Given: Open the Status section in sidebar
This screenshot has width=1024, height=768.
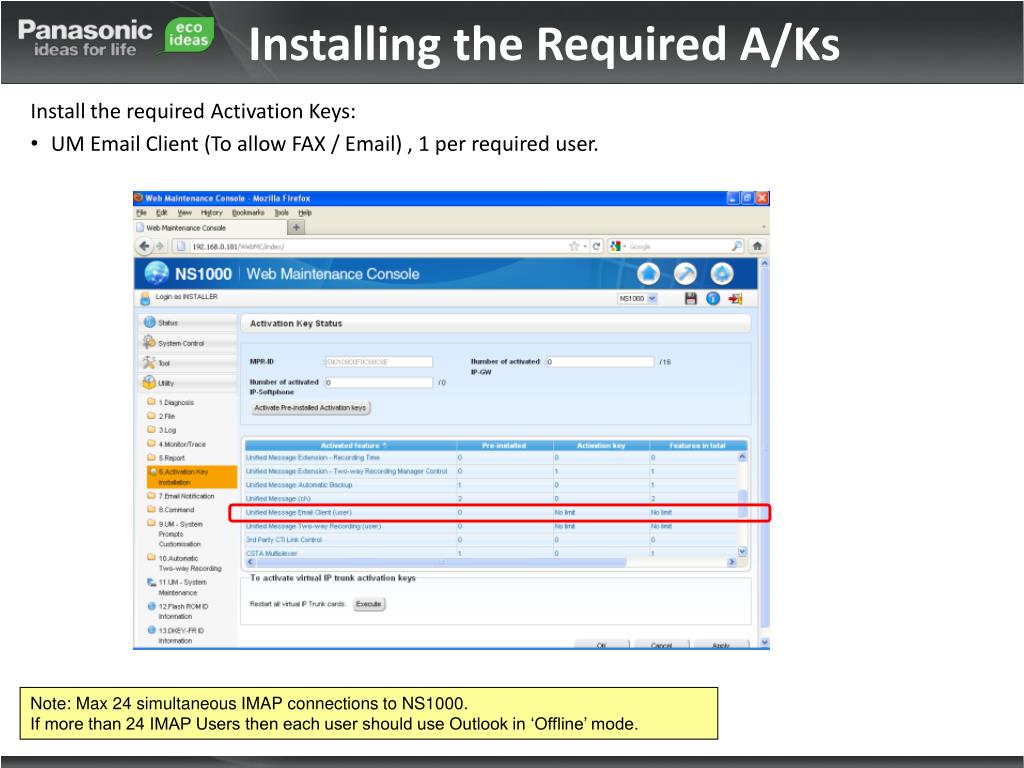Looking at the screenshot, I should coord(188,323).
